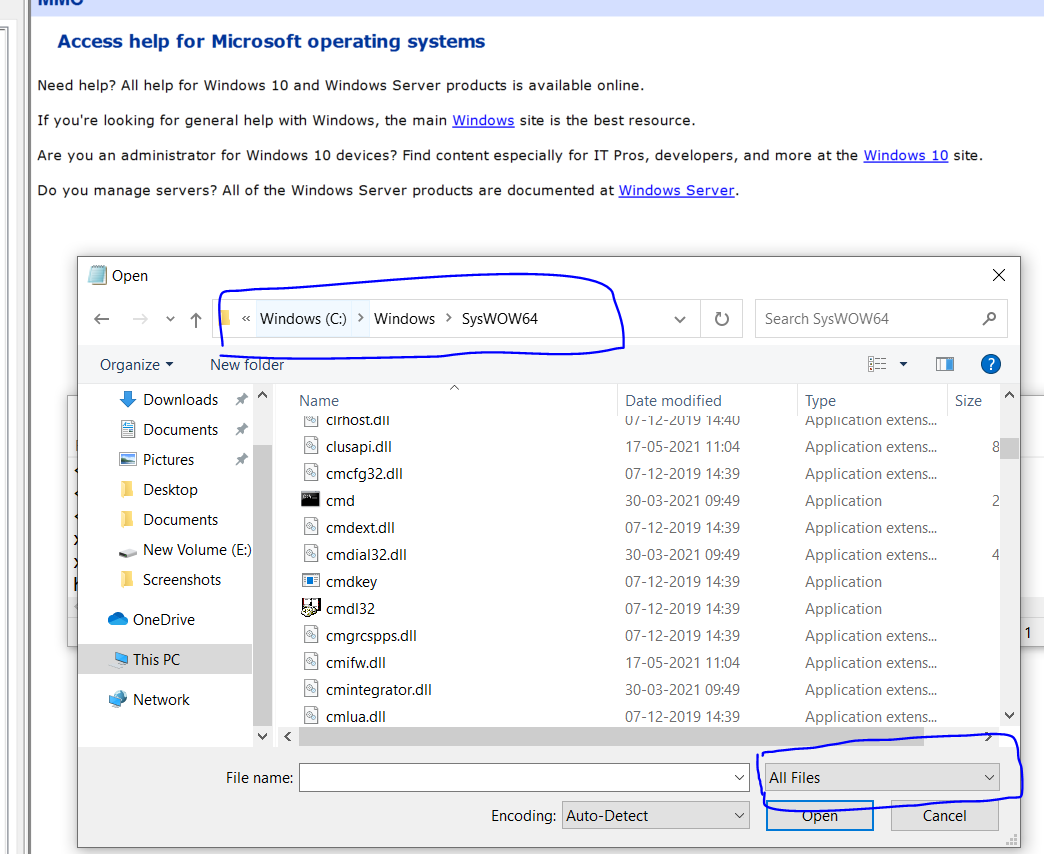
Task: Create a New folder
Action: pyautogui.click(x=247, y=365)
